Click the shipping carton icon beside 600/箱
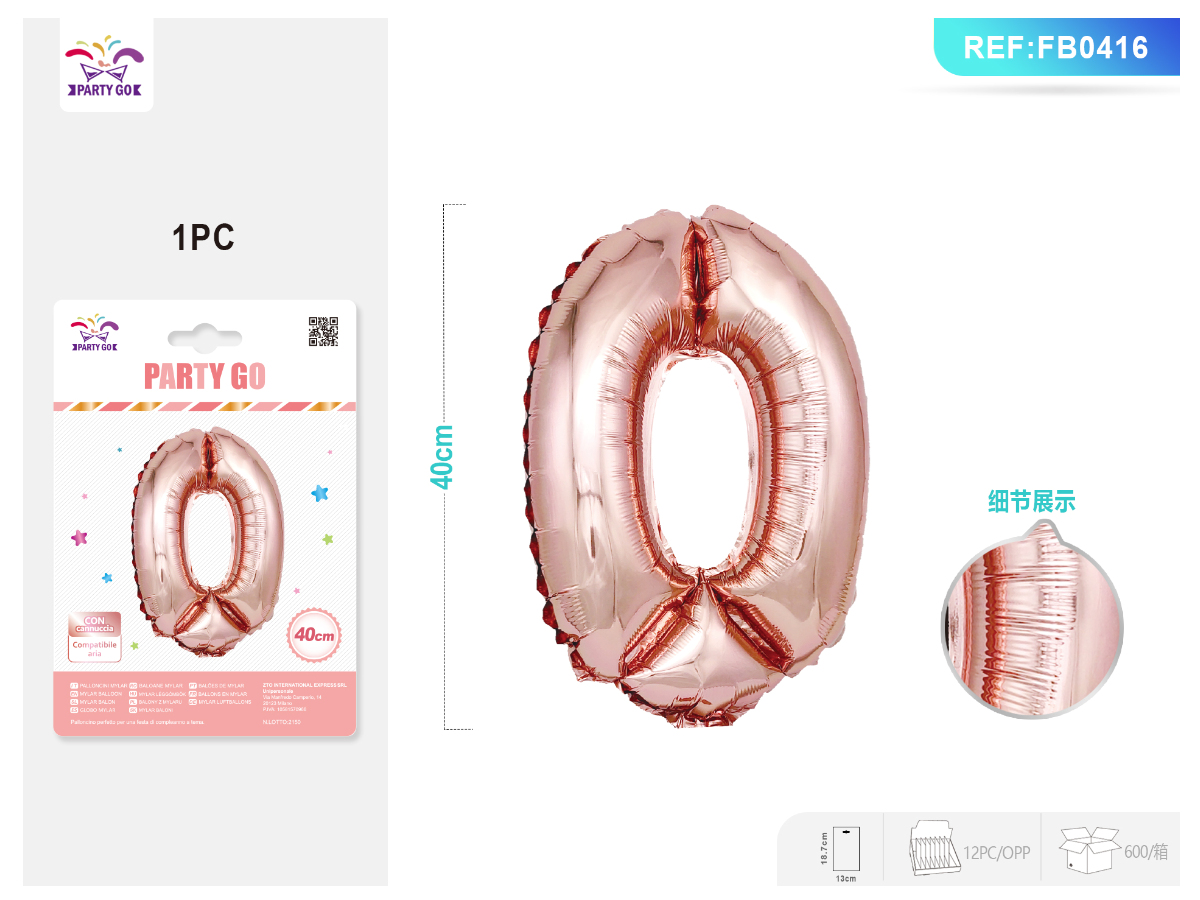This screenshot has height=900, width=1200. (x=1089, y=851)
